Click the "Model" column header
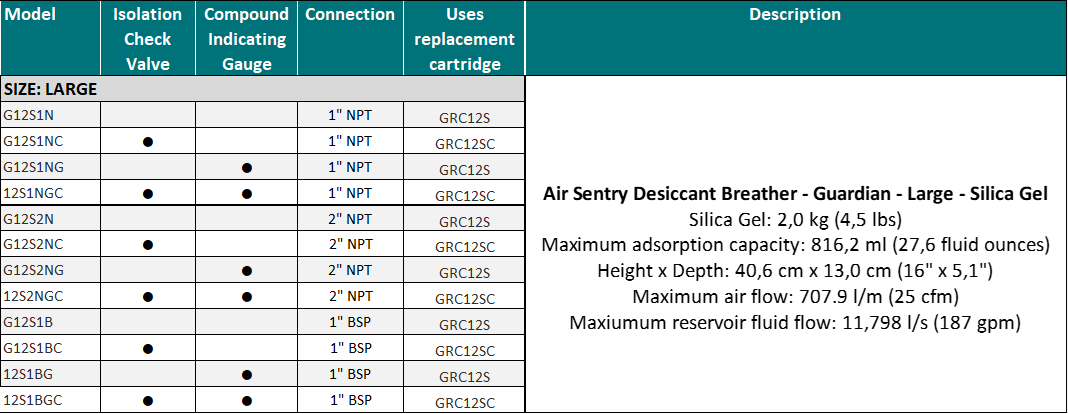This screenshot has width=1068, height=414. [x=28, y=15]
